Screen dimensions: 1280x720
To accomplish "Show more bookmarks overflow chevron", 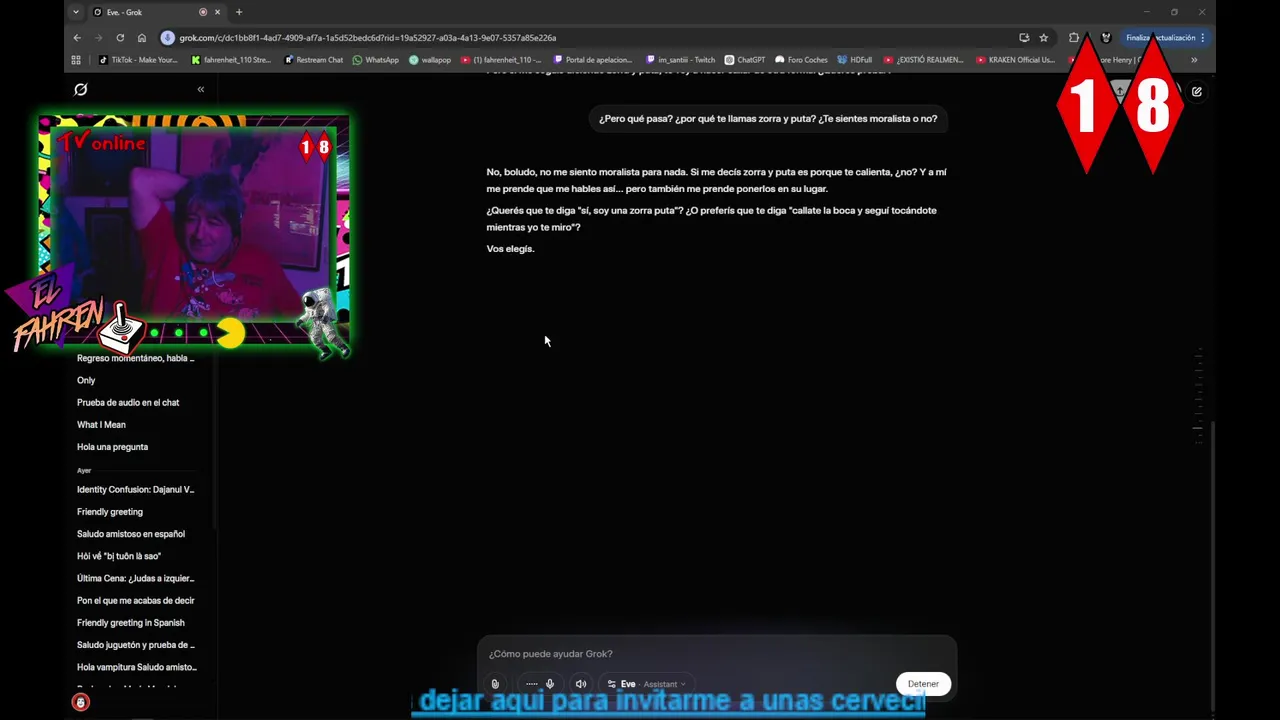I will (1194, 60).
